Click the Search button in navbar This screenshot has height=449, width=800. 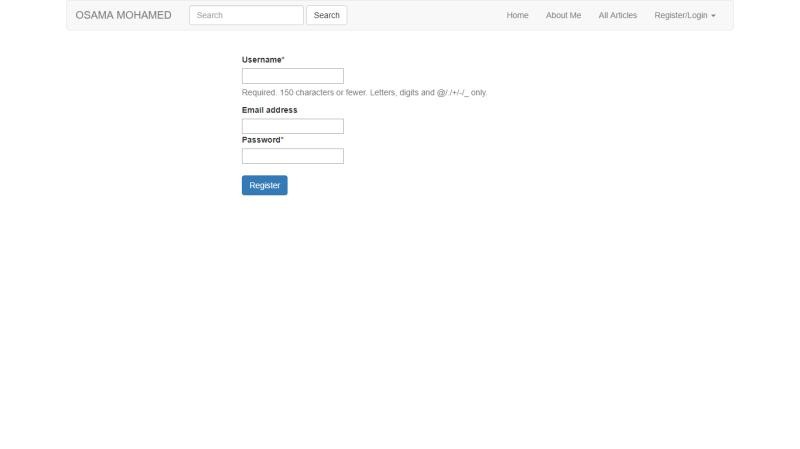click(x=327, y=15)
